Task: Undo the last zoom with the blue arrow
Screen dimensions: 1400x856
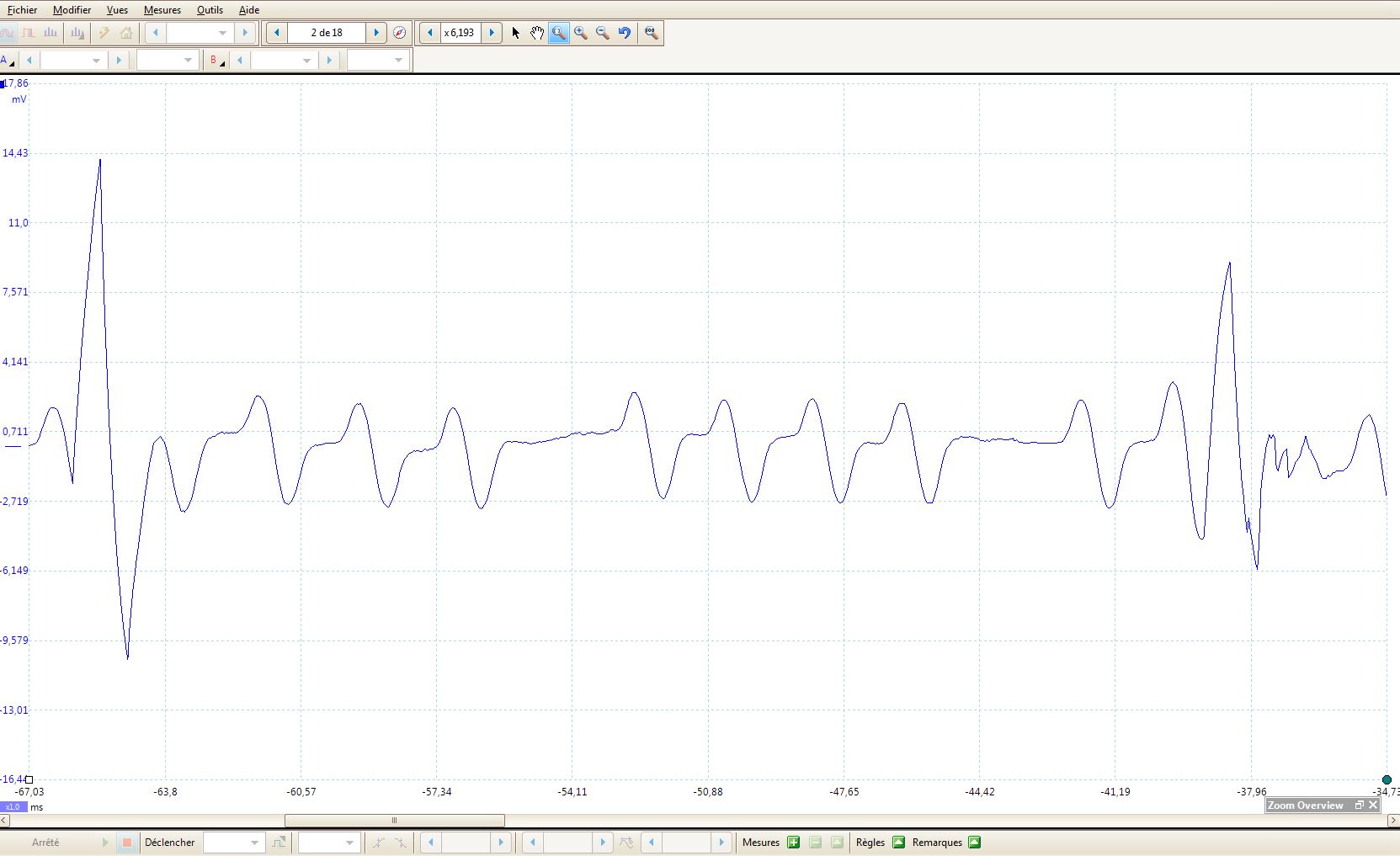Action: pos(625,33)
